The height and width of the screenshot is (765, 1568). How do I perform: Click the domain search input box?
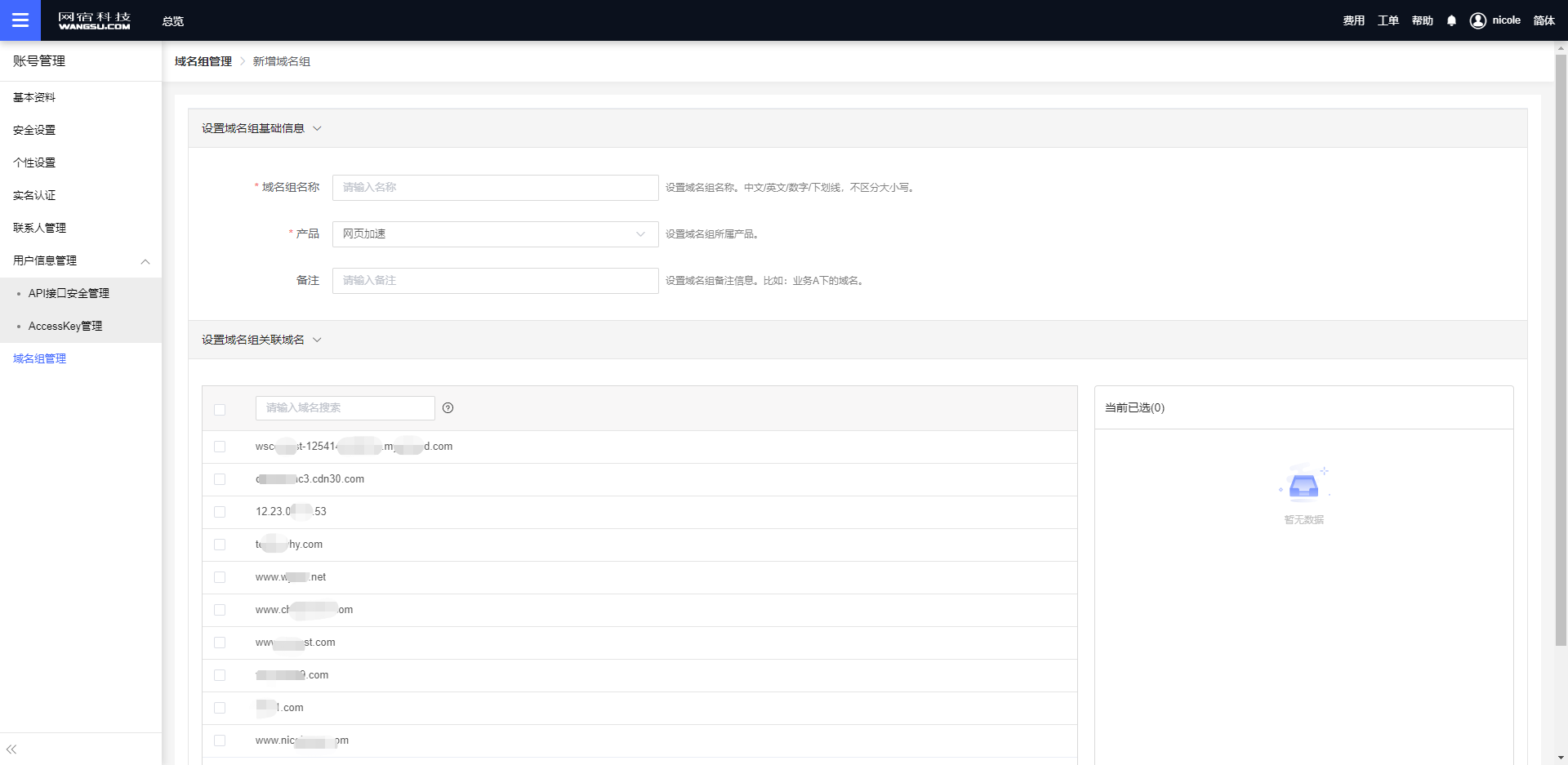[345, 408]
